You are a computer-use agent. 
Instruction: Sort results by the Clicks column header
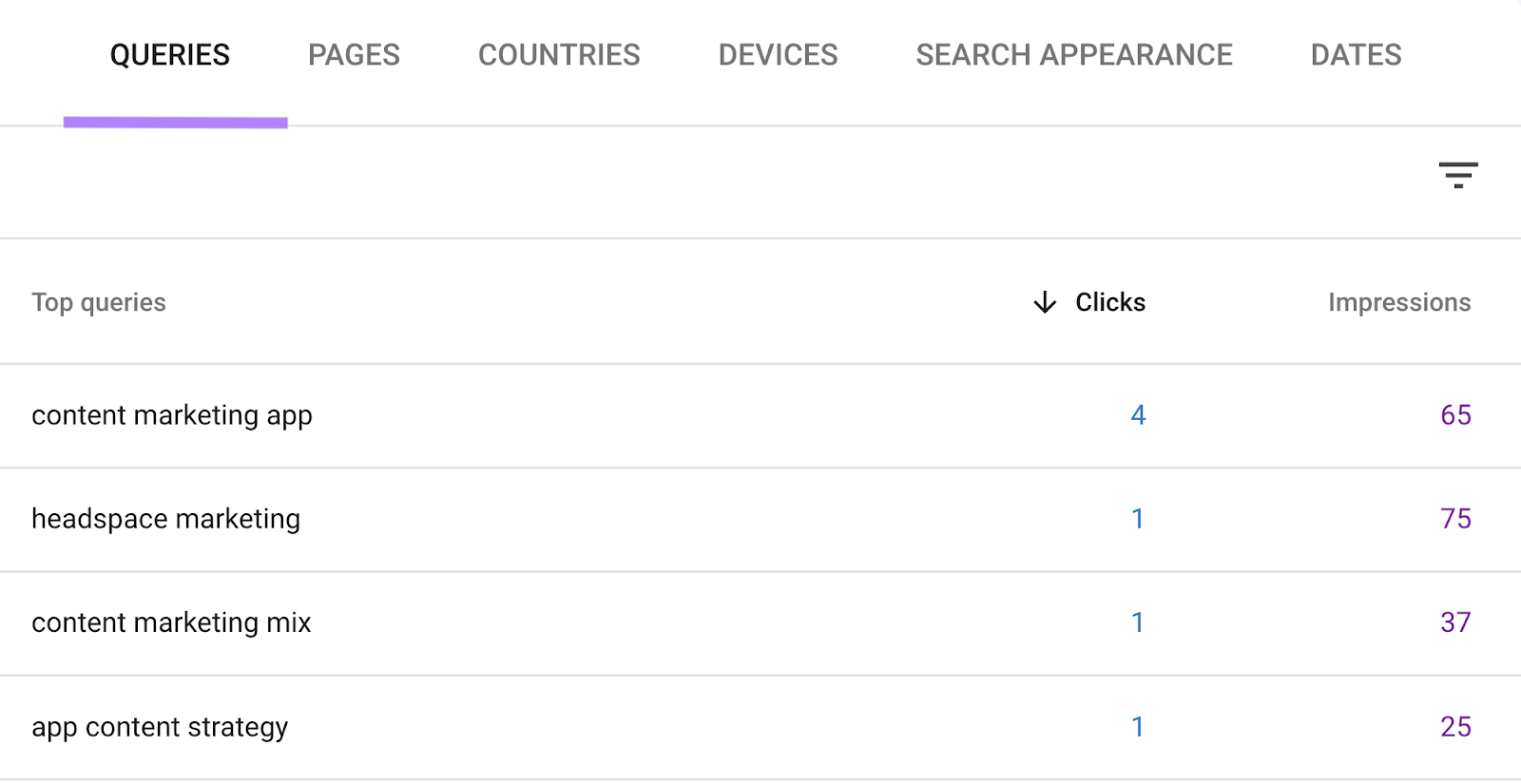click(1109, 302)
